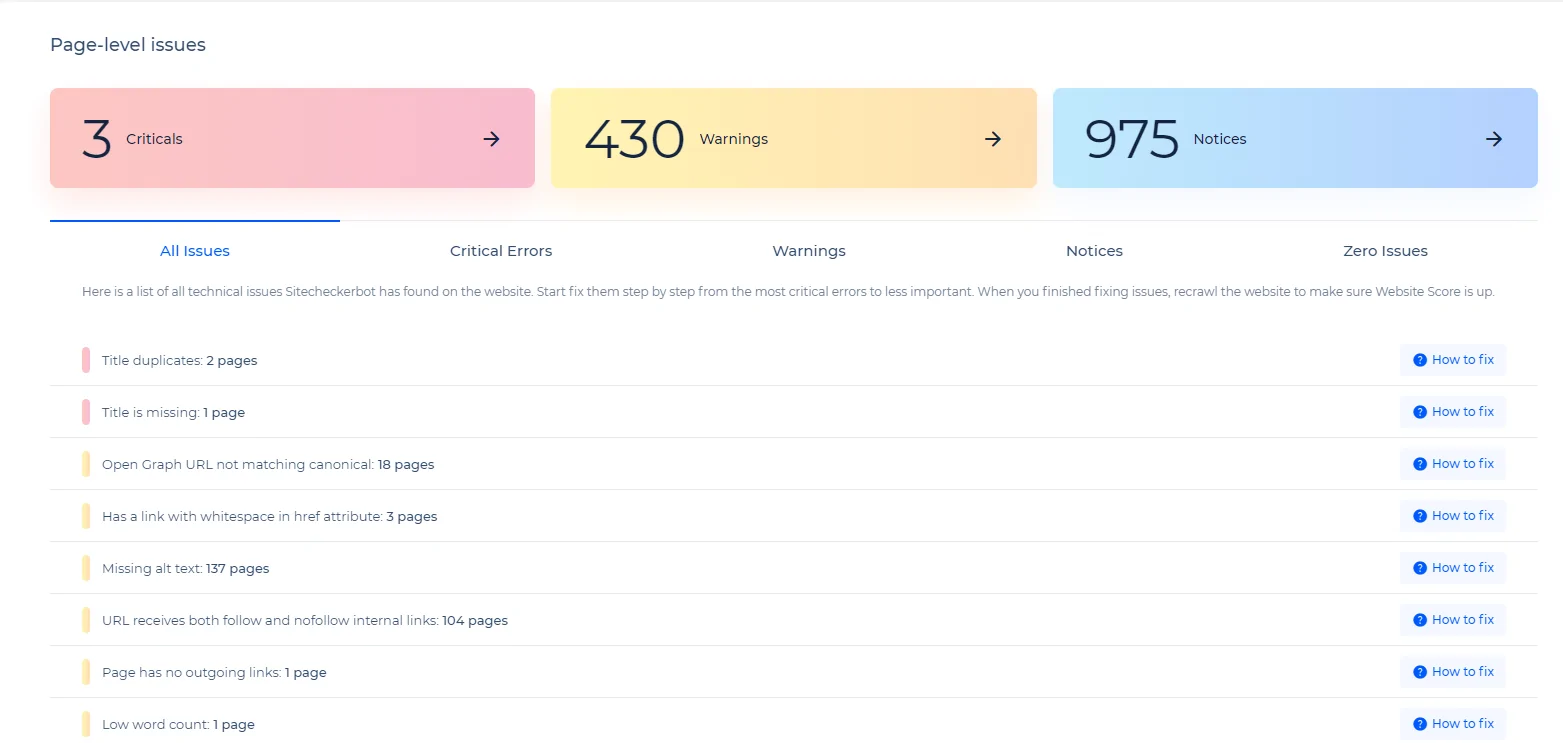Go to the Zero Issues tab
Screen dimensions: 1563x743
(1385, 251)
